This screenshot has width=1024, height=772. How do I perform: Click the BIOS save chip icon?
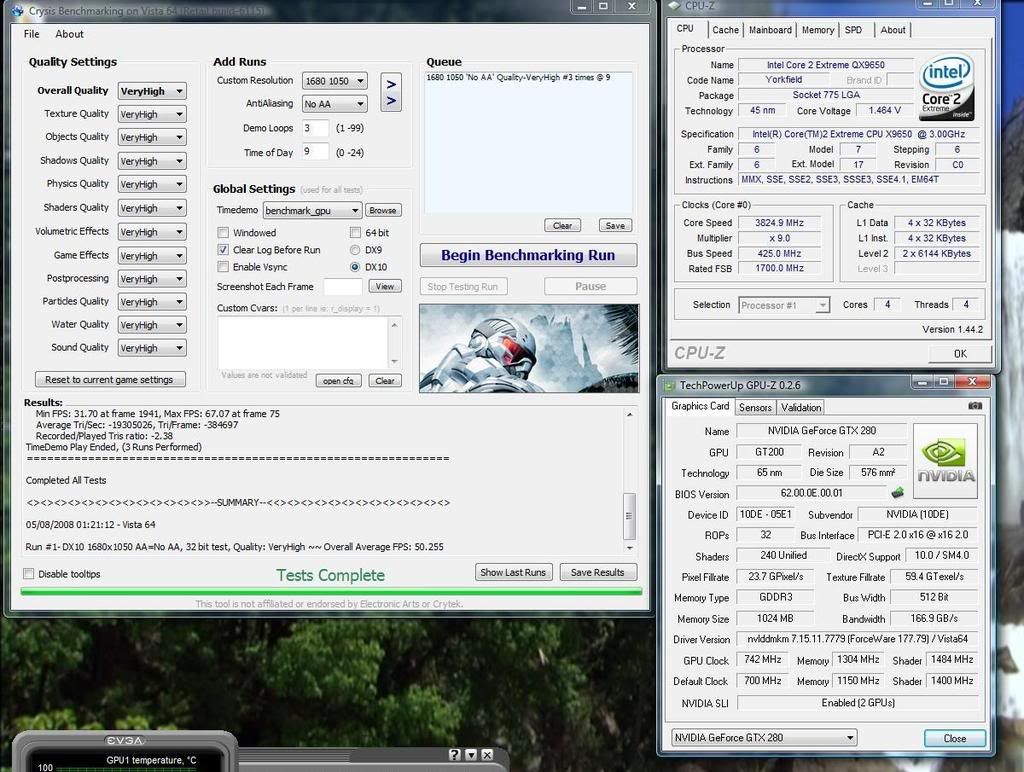point(898,492)
